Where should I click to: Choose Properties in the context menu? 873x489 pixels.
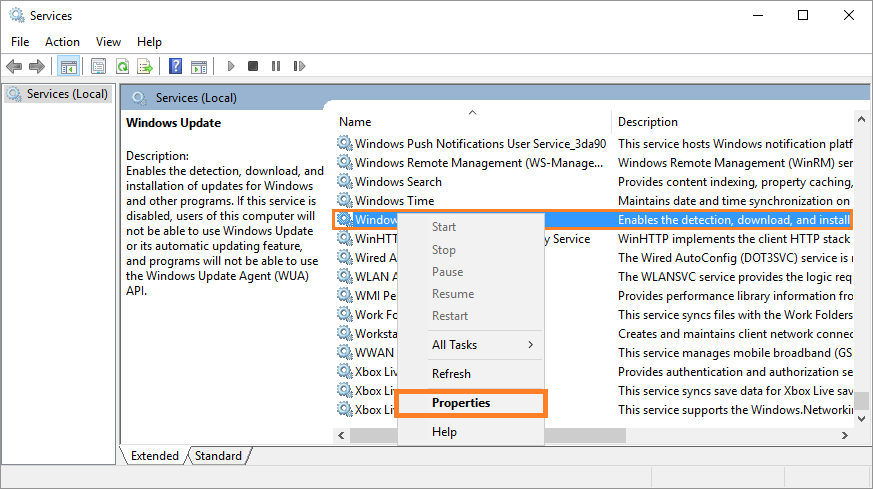pos(470,403)
